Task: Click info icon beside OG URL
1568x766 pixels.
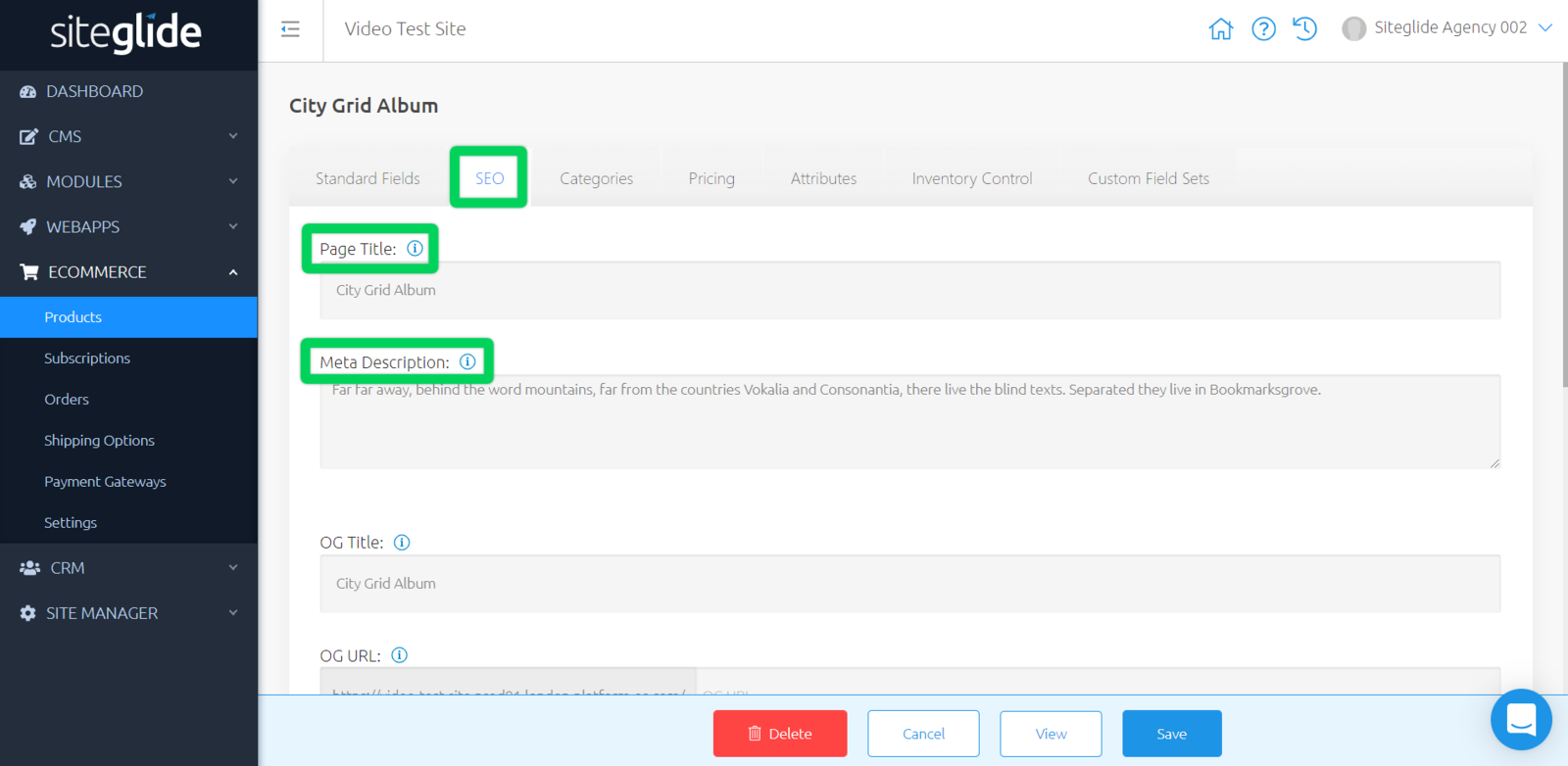Action: point(399,655)
